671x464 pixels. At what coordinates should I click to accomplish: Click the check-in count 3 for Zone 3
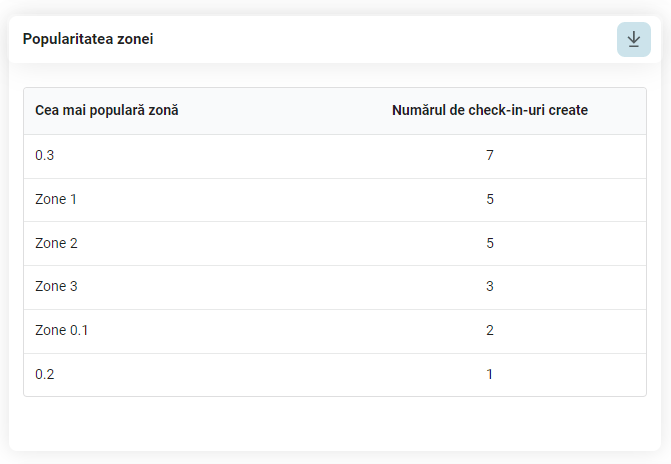tap(490, 286)
